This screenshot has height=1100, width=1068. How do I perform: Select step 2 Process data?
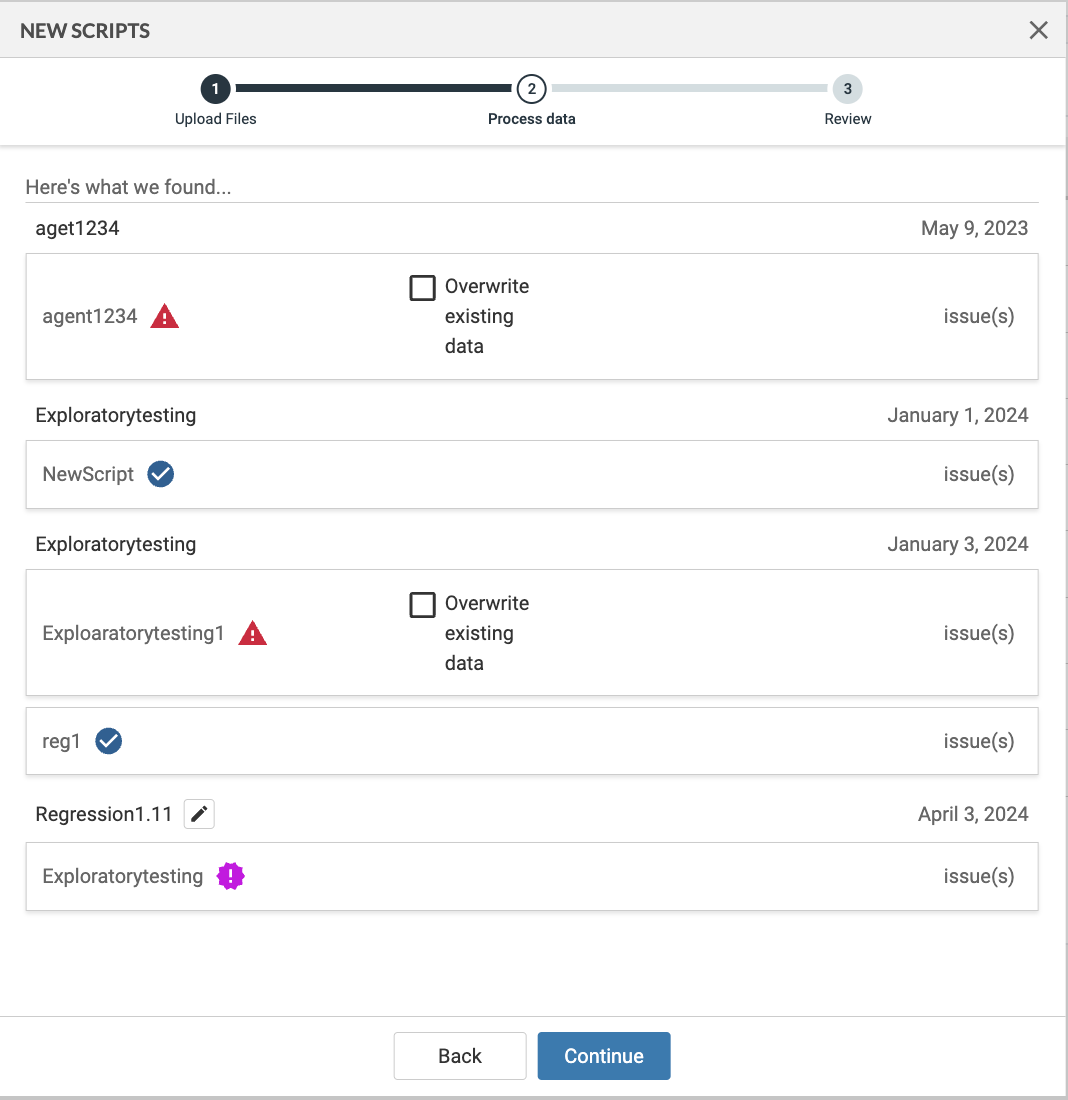tap(531, 90)
